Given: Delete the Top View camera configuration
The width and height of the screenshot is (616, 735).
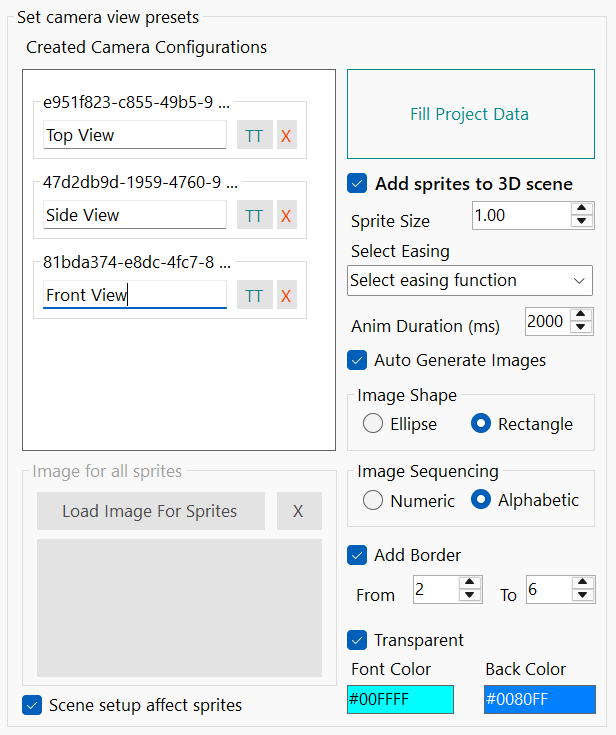Looking at the screenshot, I should tap(286, 135).
